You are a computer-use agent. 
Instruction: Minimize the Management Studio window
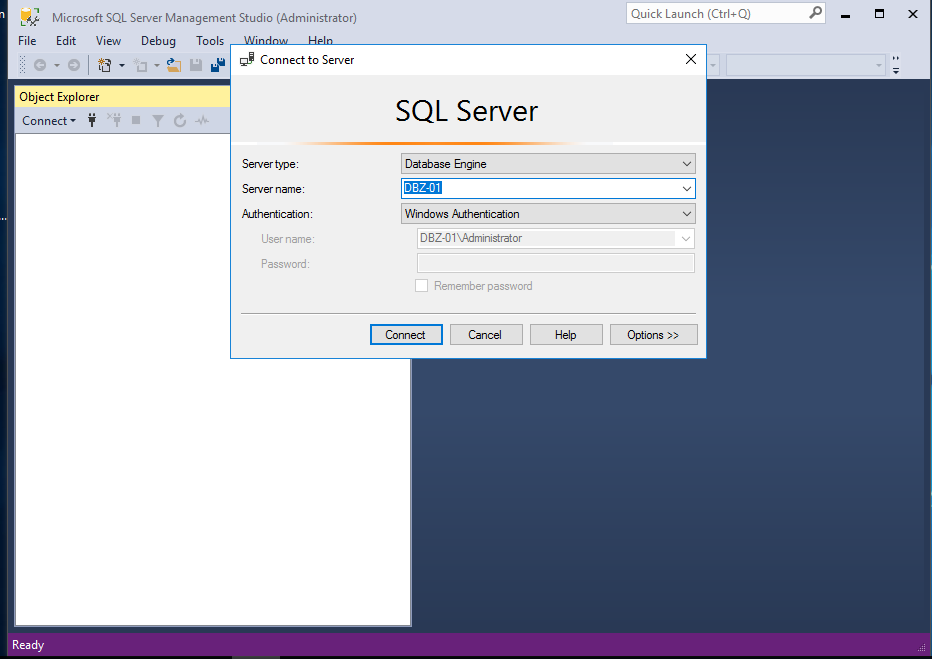(x=845, y=14)
